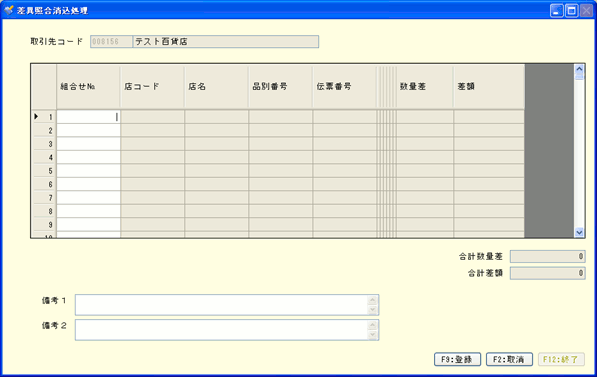Click 組合せNo. cell in row 4
597x377 pixels.
(88, 157)
